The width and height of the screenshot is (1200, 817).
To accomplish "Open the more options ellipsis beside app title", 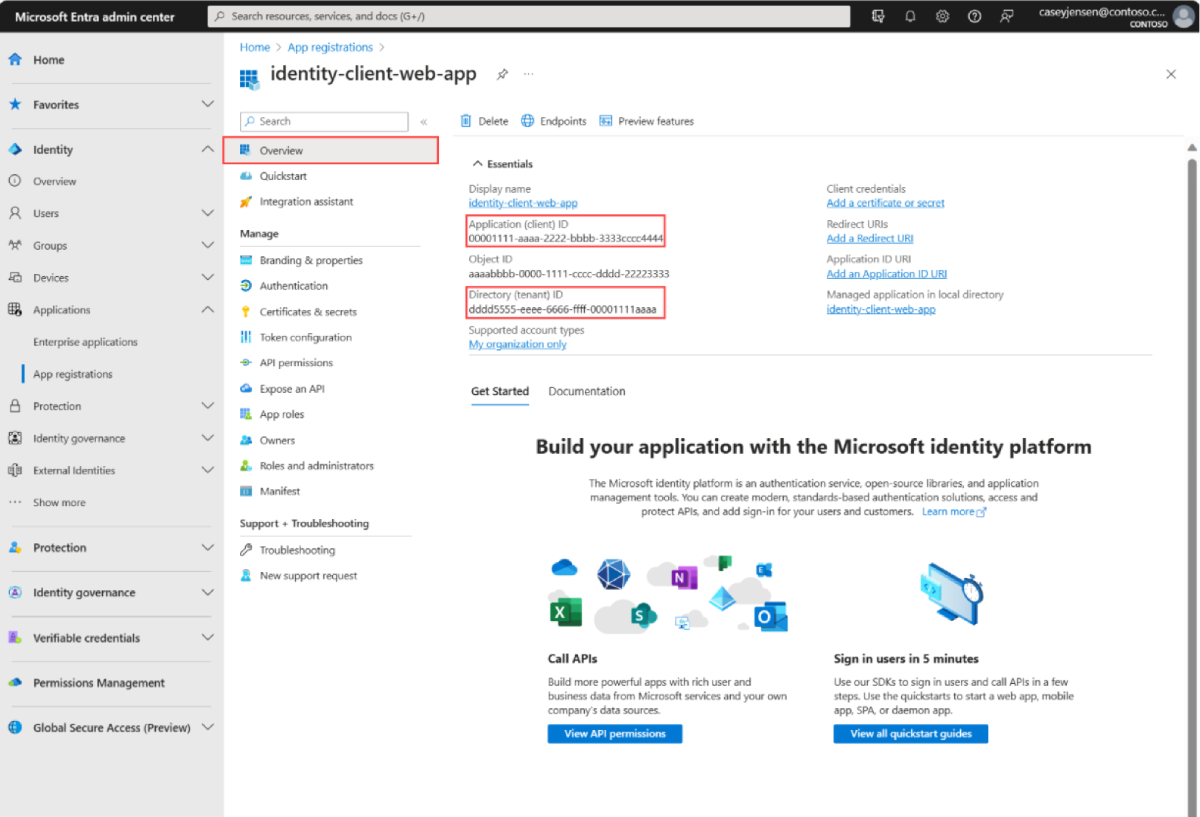I will pyautogui.click(x=528, y=75).
